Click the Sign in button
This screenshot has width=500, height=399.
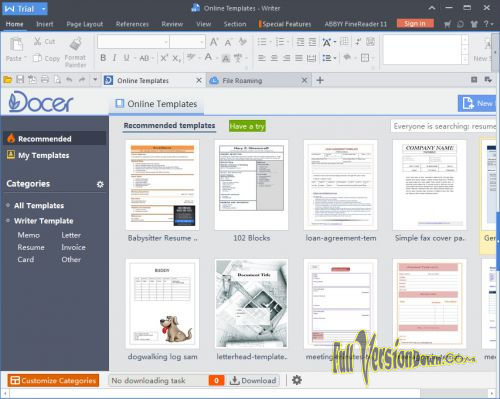pyautogui.click(x=415, y=23)
